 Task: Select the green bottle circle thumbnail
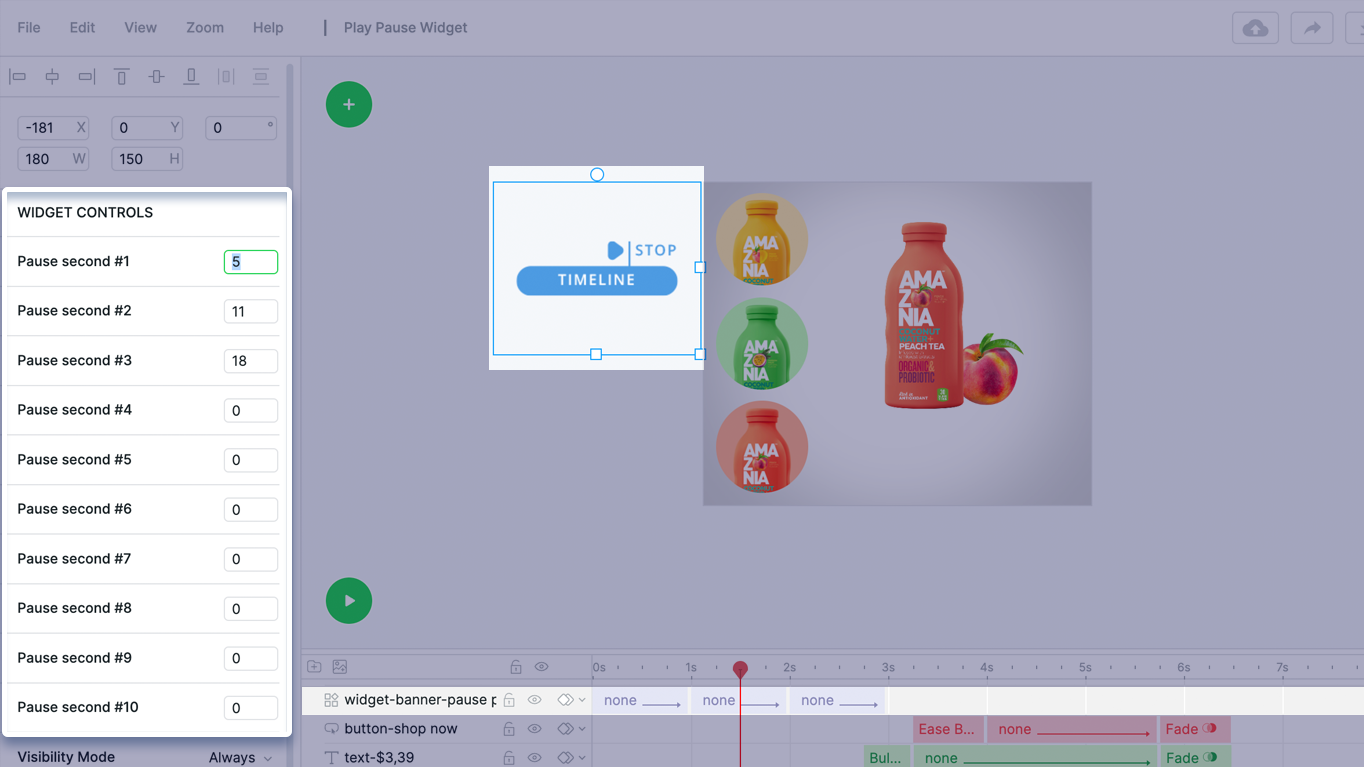point(762,344)
